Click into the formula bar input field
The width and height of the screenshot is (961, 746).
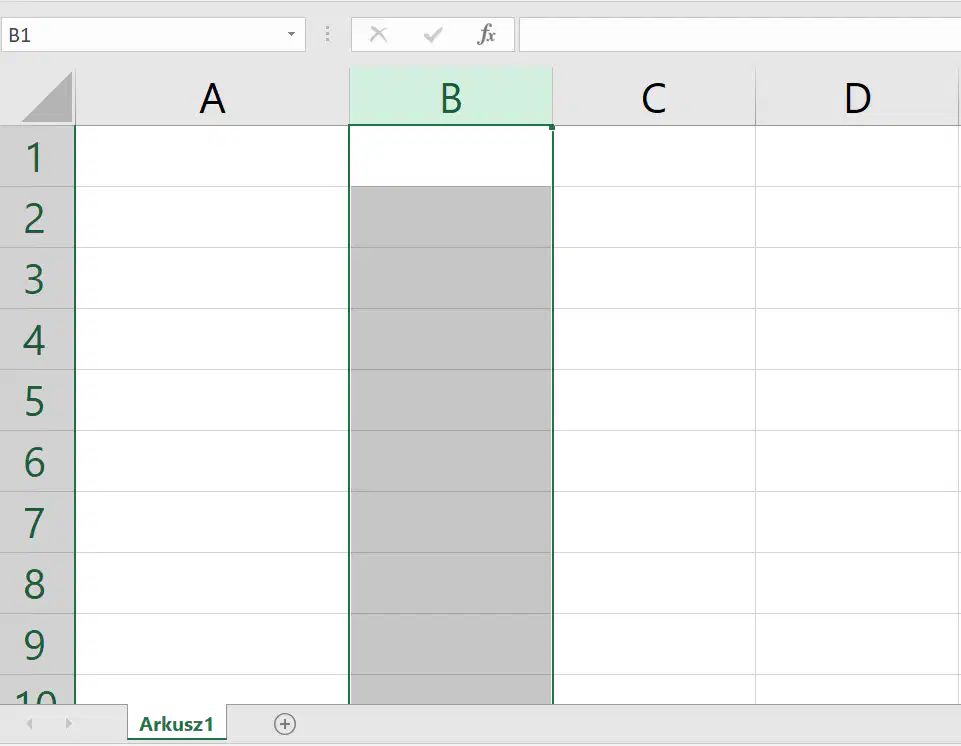pyautogui.click(x=740, y=34)
